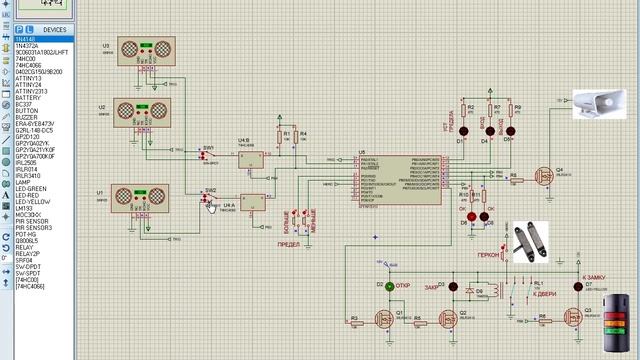Select the marker tool
Viewport: 640px width, 360px height.
point(6,217)
